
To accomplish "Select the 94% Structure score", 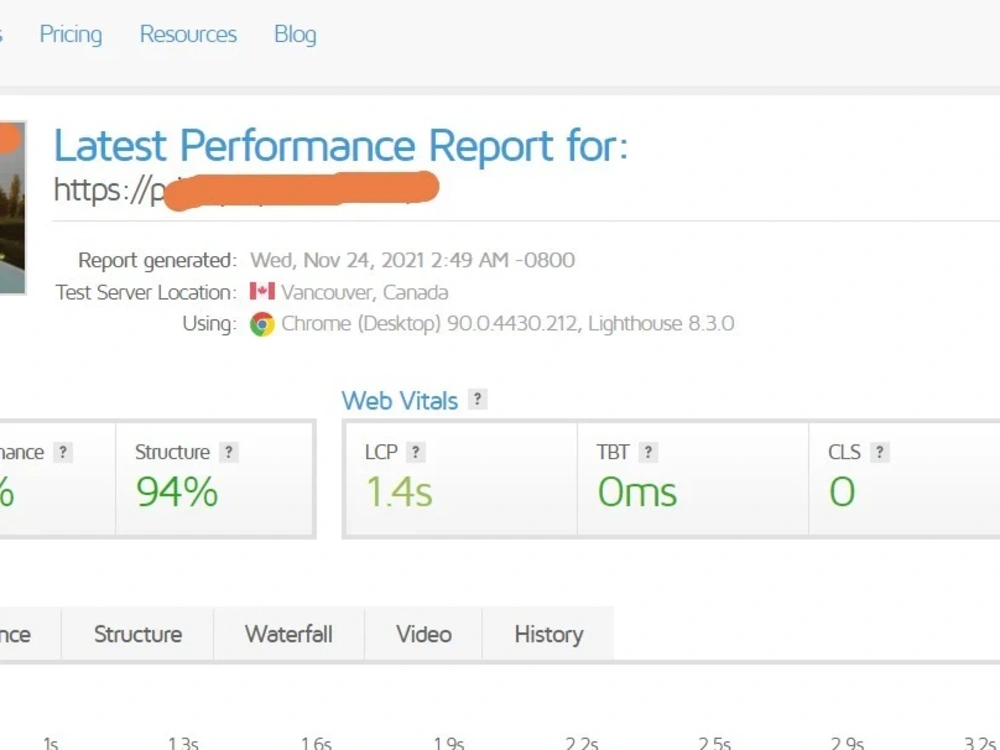I will 177,492.
